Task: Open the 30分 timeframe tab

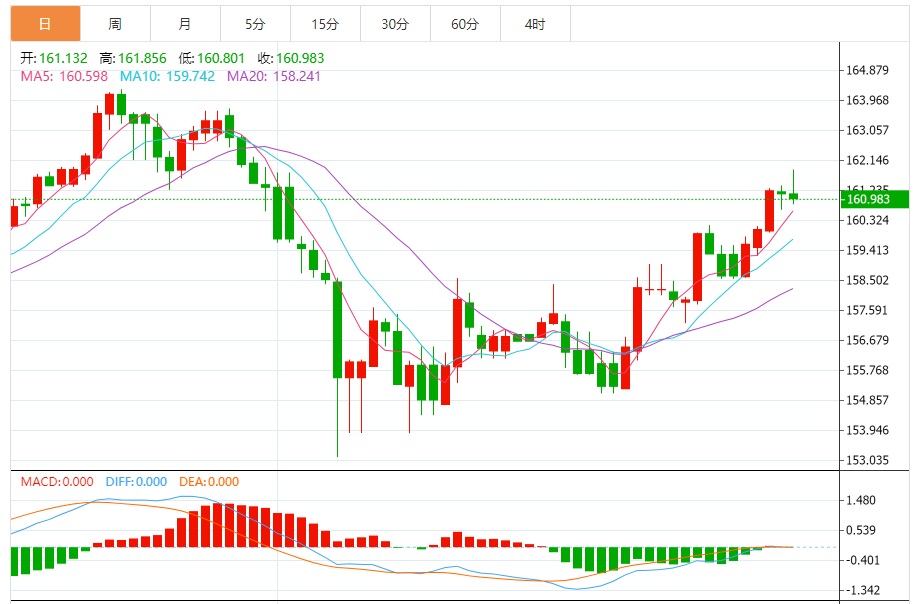Action: (395, 24)
